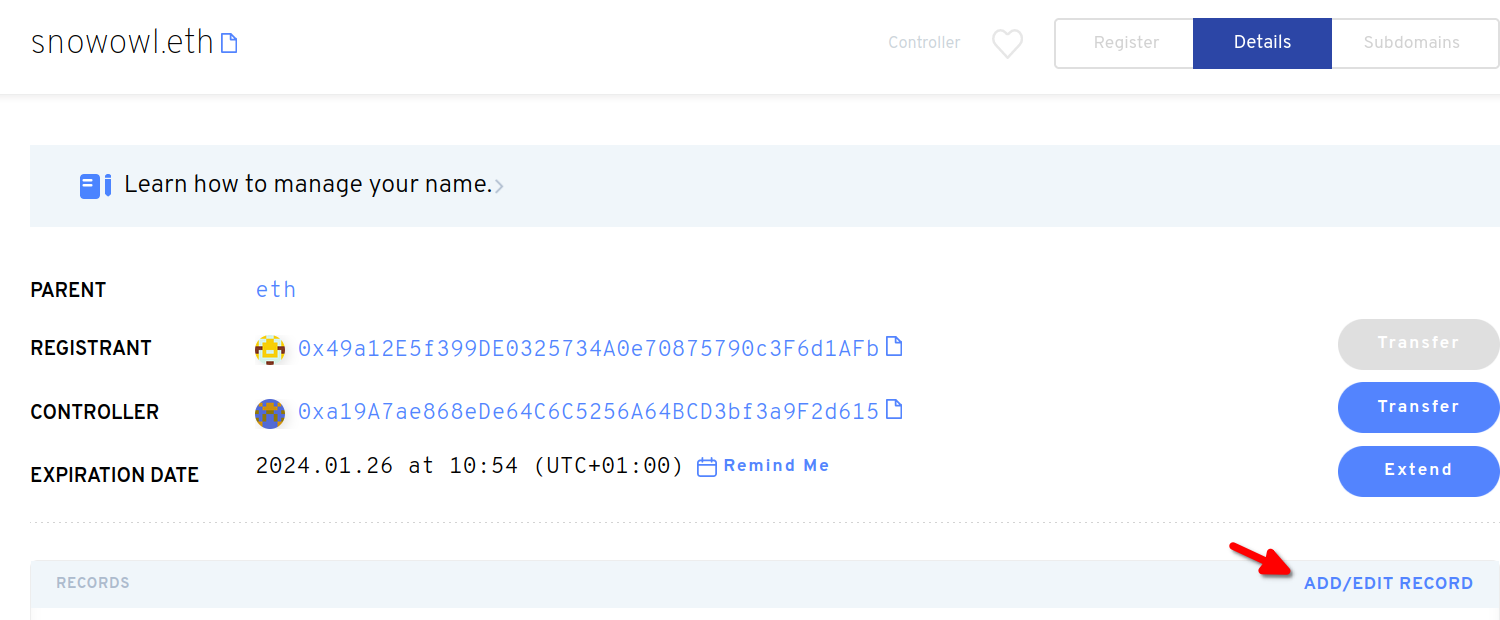
Task: Open the parent eth link
Action: click(276, 290)
